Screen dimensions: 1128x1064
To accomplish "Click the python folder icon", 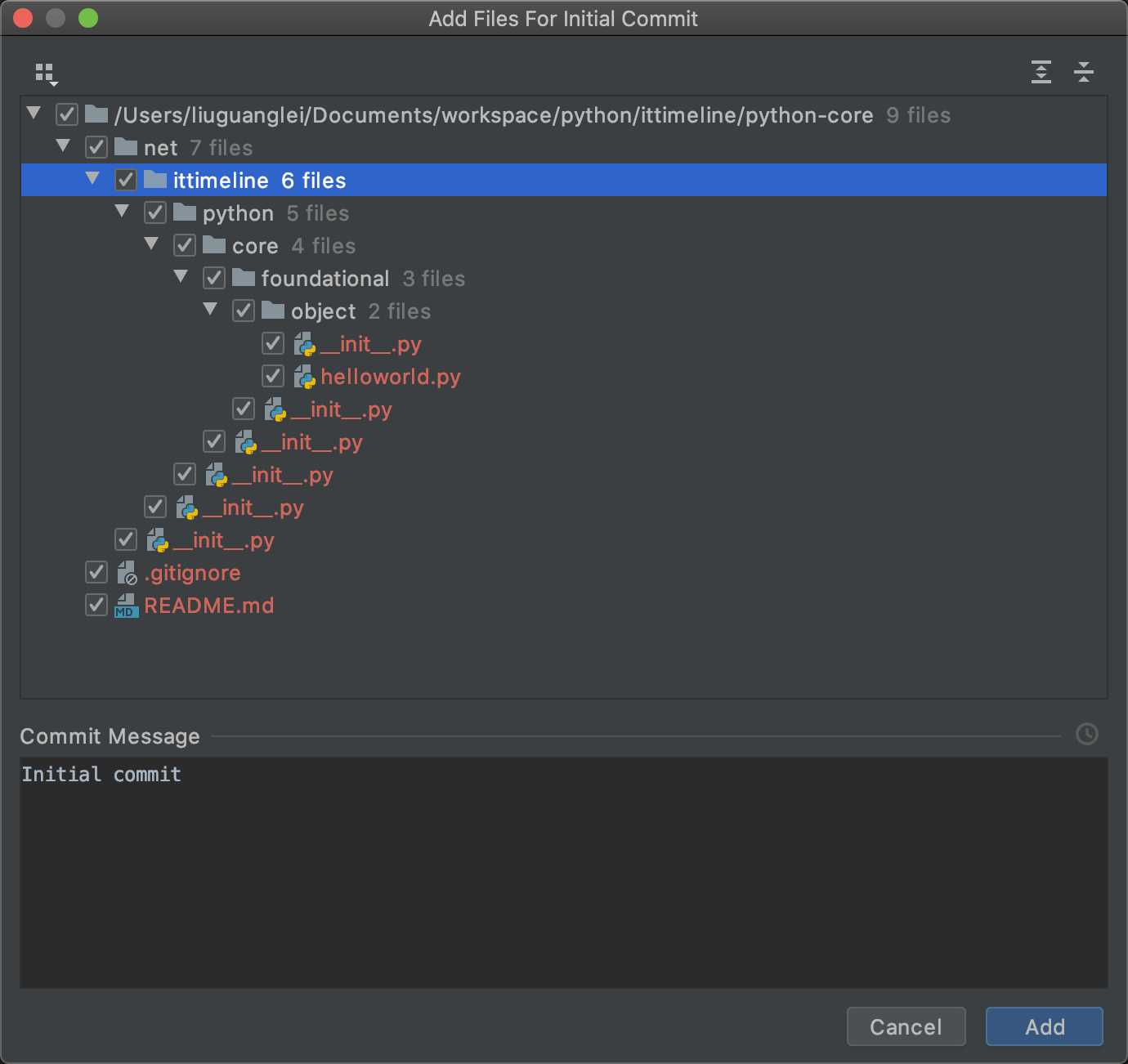I will (185, 212).
